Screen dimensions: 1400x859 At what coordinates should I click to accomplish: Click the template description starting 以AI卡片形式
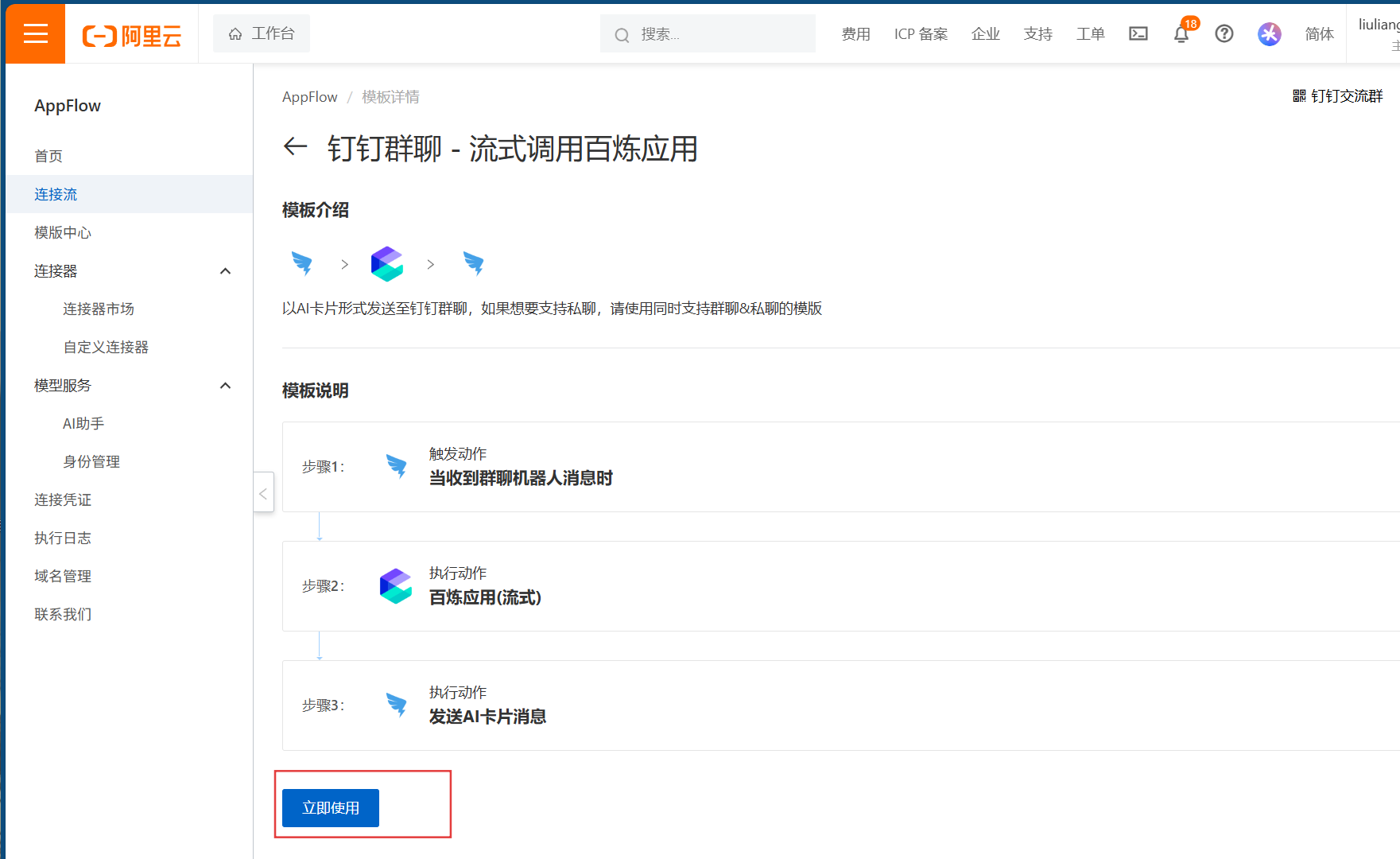[552, 309]
